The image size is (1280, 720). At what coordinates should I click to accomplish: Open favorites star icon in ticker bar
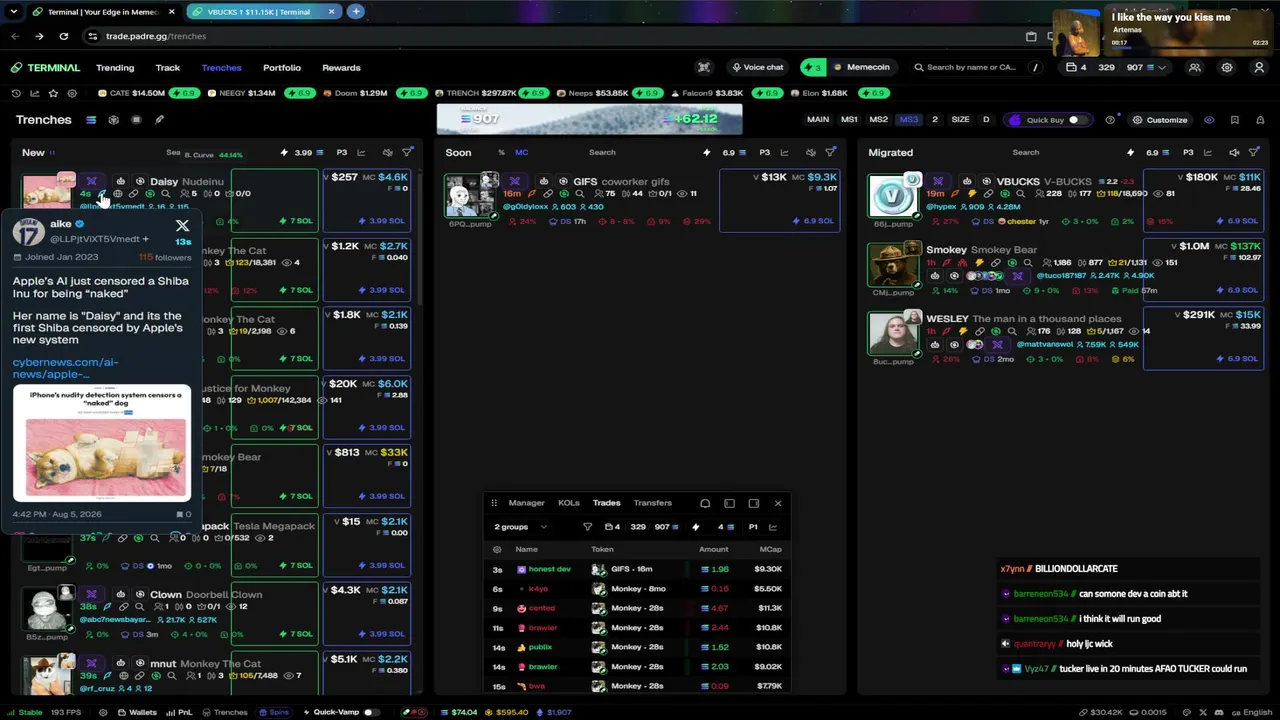coord(53,93)
